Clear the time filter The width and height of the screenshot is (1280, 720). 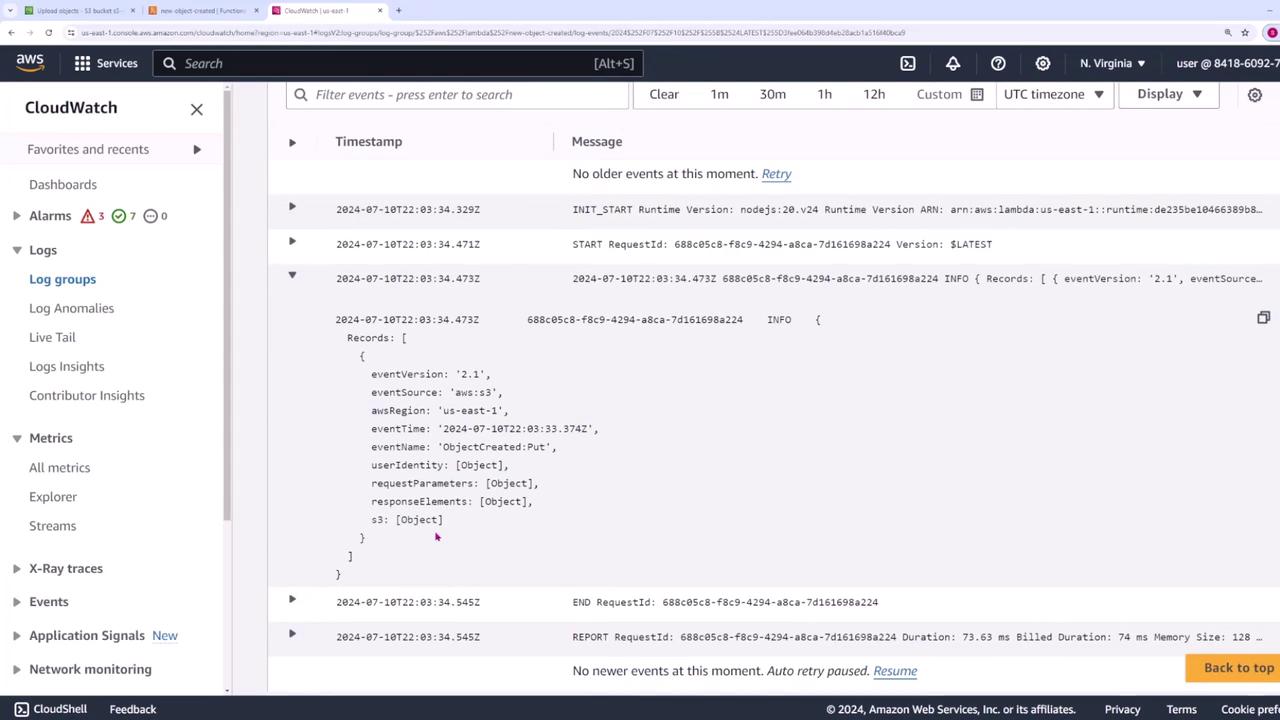(x=664, y=94)
